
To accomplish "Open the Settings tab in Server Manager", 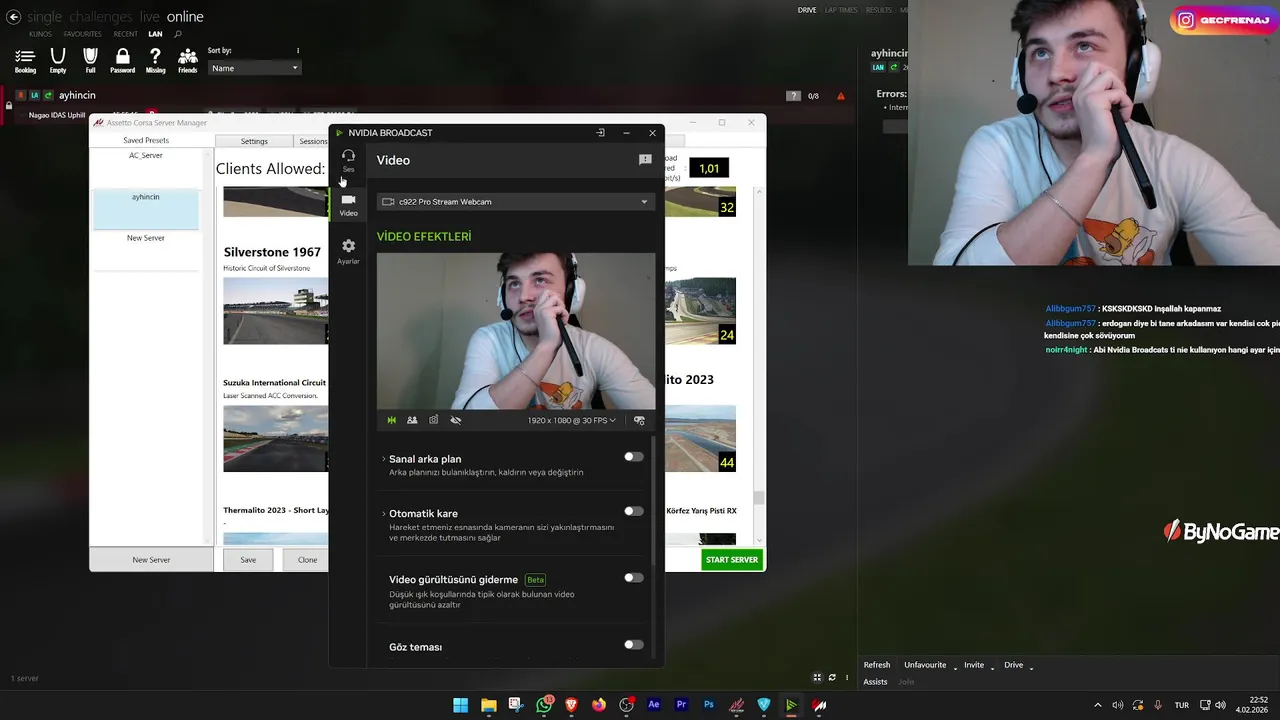I will (254, 141).
